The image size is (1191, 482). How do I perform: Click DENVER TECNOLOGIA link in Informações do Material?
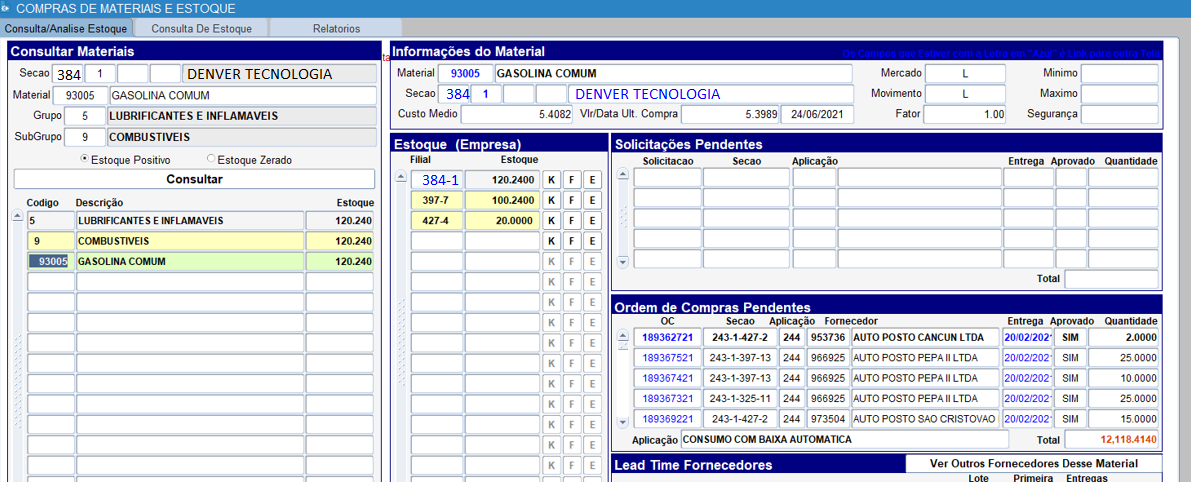710,94
